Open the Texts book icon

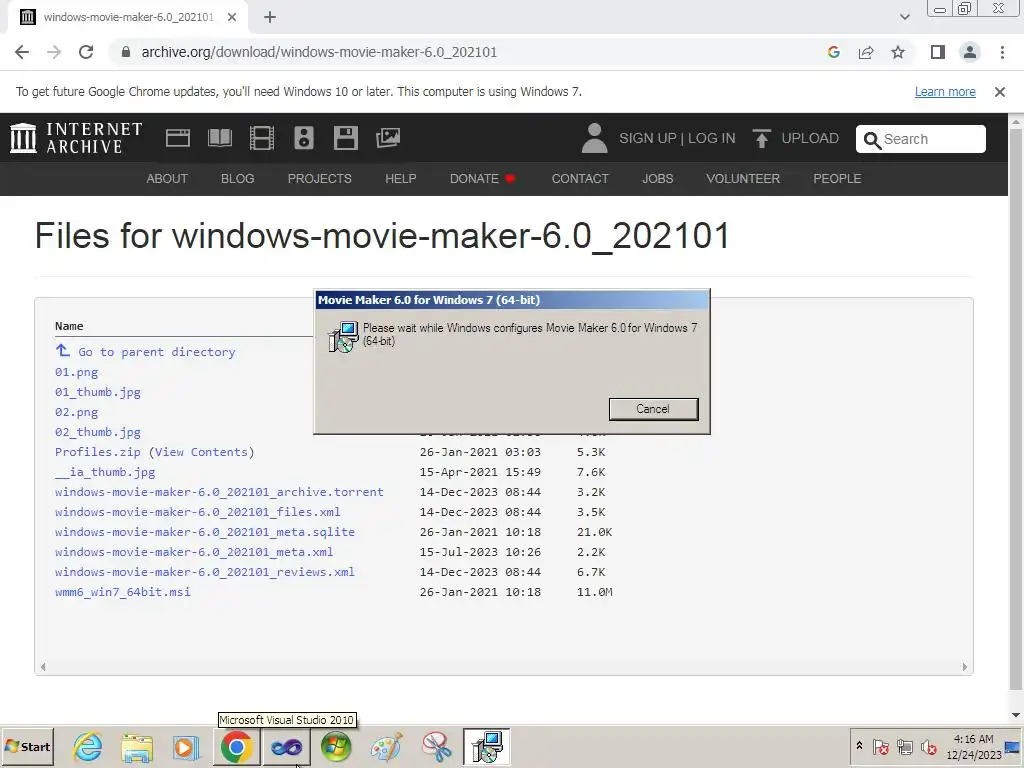219,138
